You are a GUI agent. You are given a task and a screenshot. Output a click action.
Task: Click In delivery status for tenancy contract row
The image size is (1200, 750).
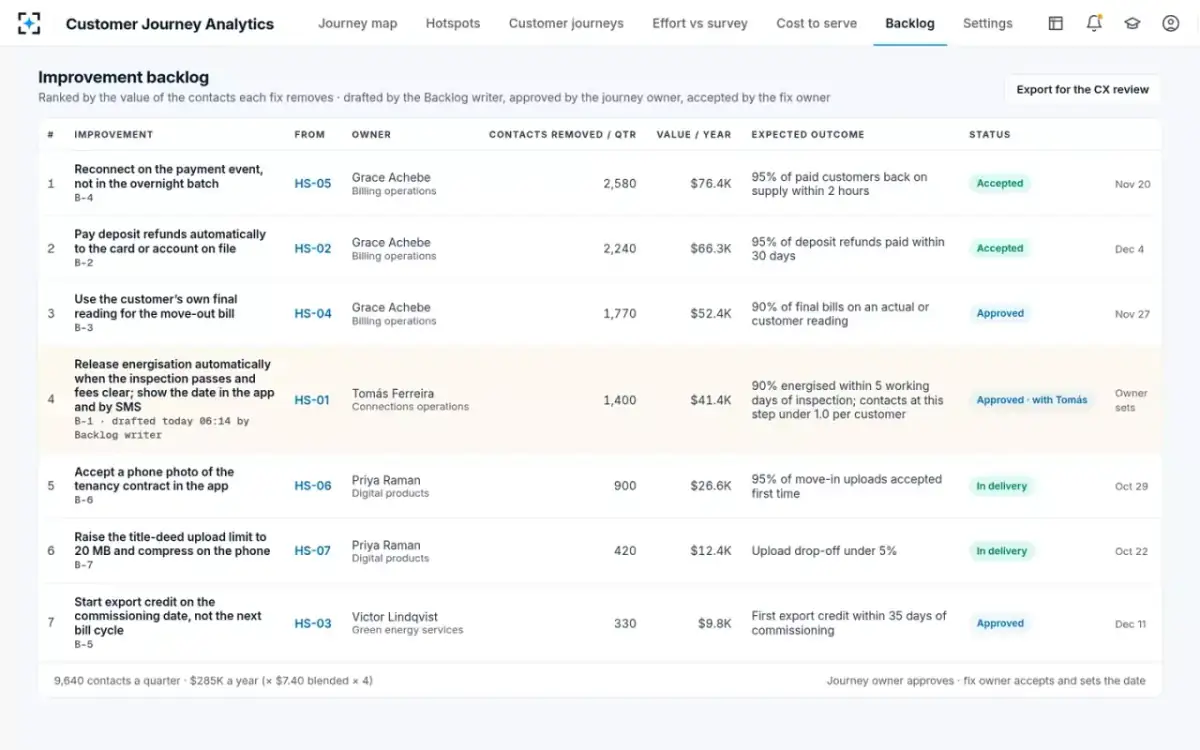pyautogui.click(x=1002, y=486)
